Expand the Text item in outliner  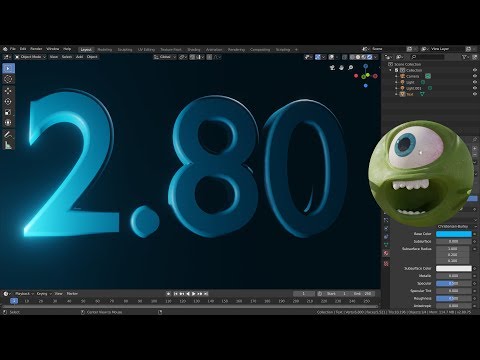coord(396,94)
